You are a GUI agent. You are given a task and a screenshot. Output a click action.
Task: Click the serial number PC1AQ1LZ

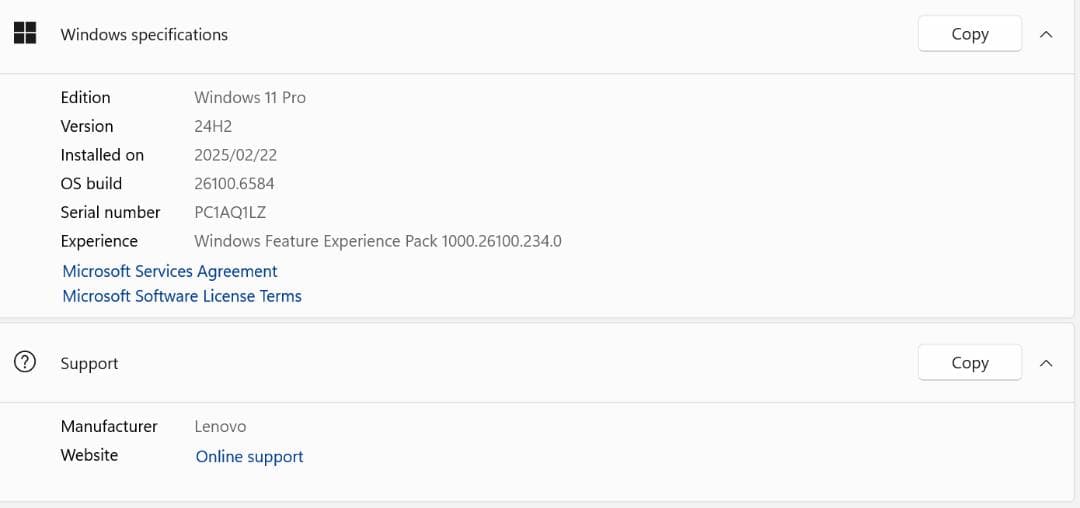[x=230, y=212]
